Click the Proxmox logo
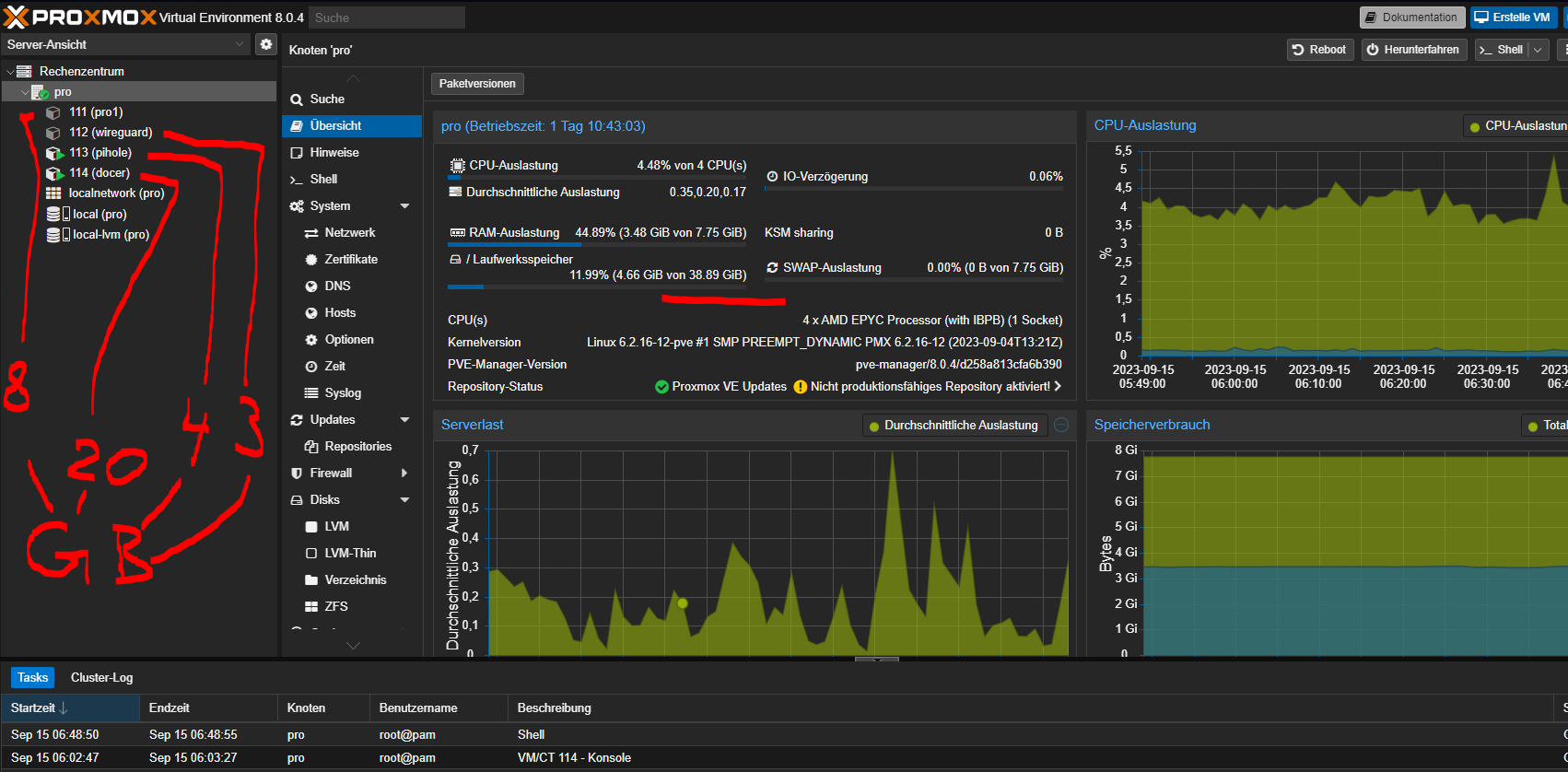This screenshot has width=1568, height=772. click(80, 17)
